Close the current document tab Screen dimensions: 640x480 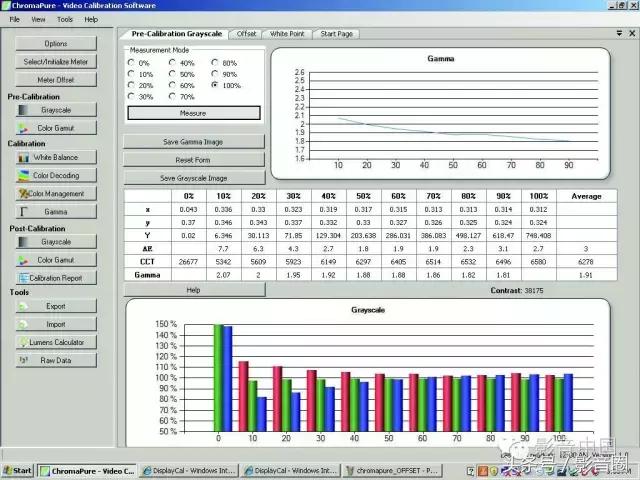tap(632, 33)
